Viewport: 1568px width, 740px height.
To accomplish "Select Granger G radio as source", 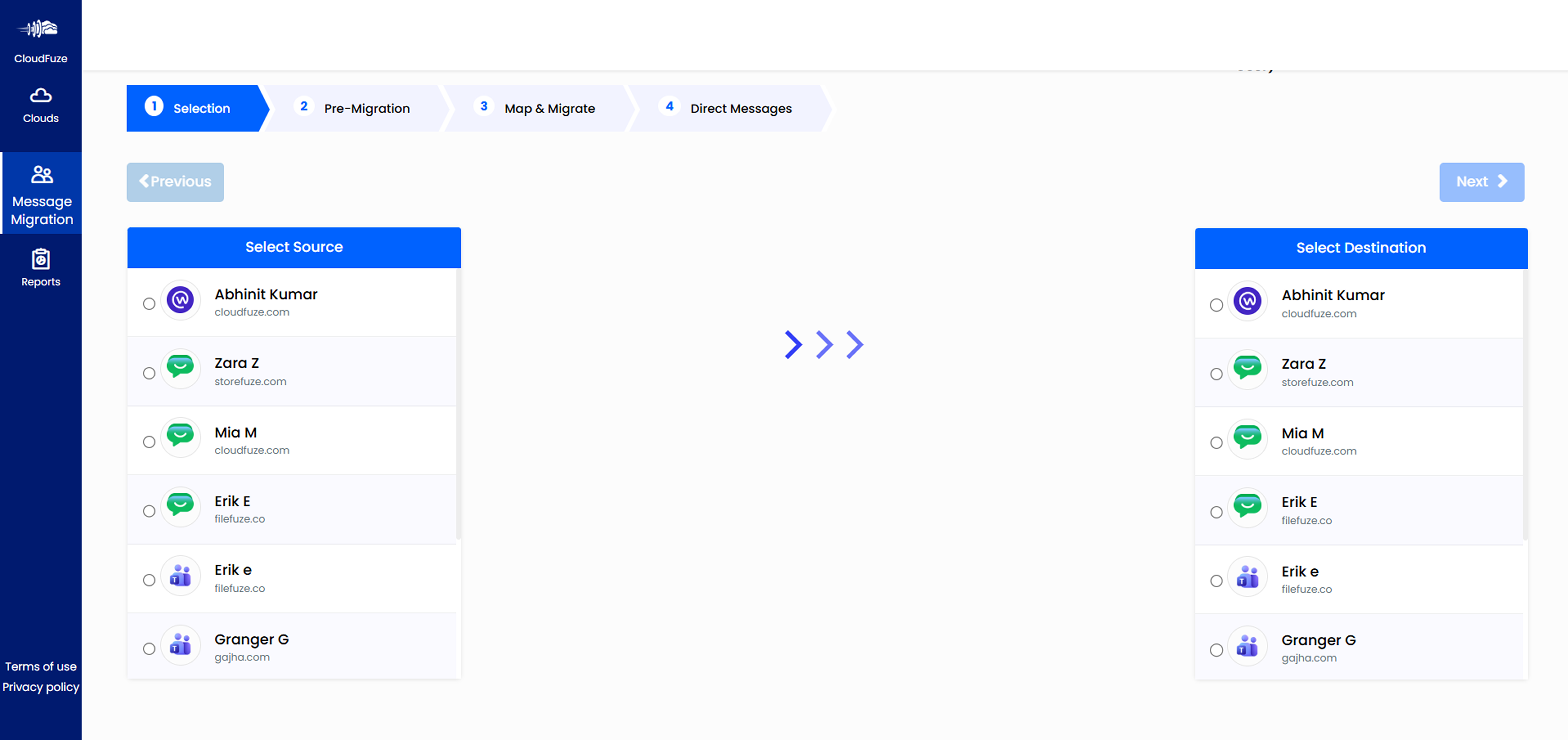I will (x=149, y=649).
